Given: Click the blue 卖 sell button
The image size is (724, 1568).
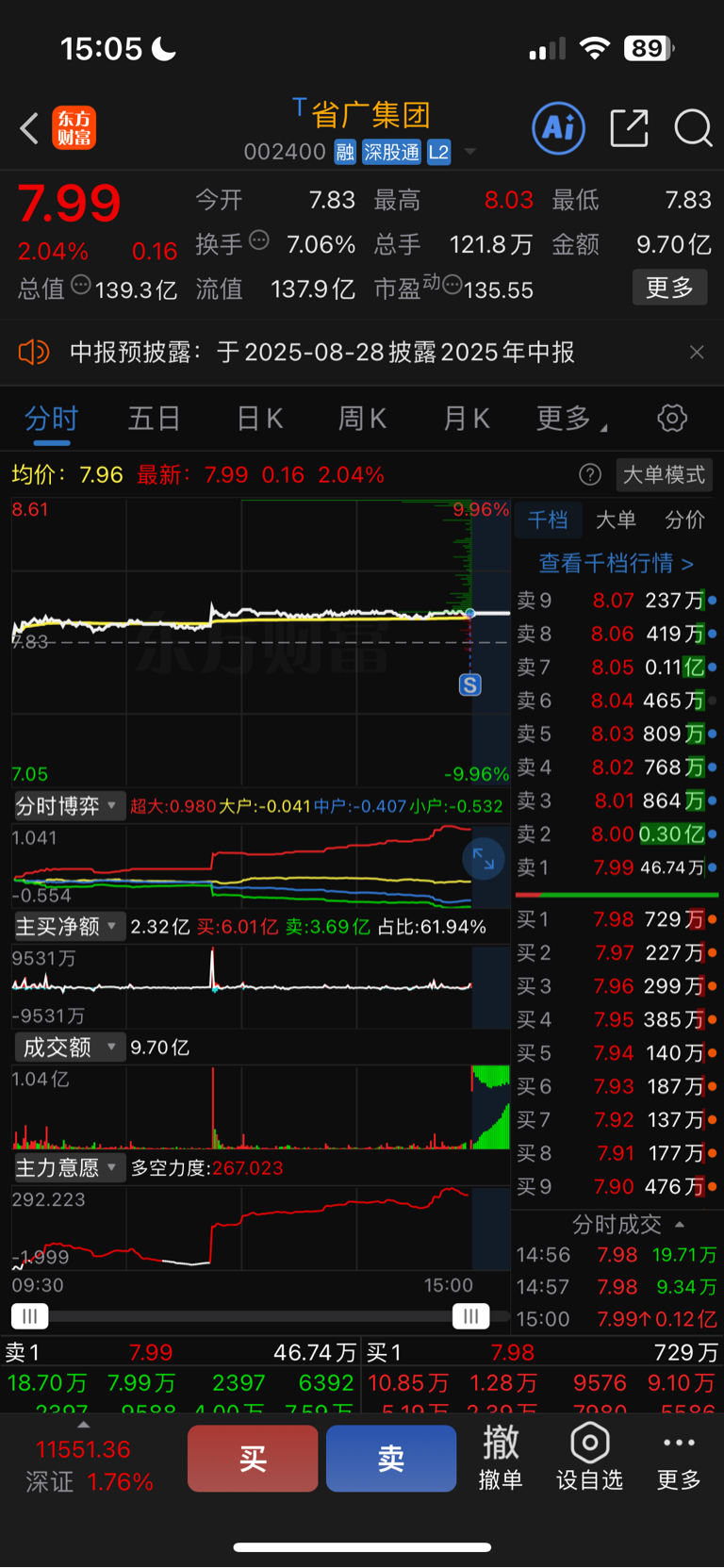Looking at the screenshot, I should [x=391, y=1459].
